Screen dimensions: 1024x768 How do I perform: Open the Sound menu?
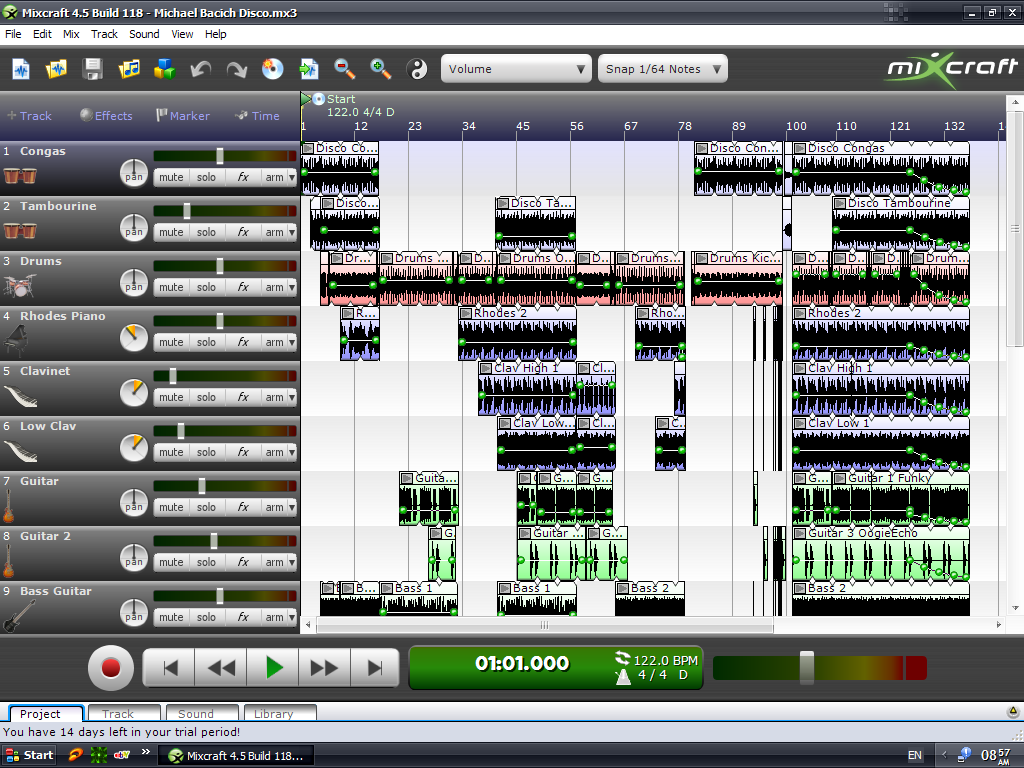[144, 34]
